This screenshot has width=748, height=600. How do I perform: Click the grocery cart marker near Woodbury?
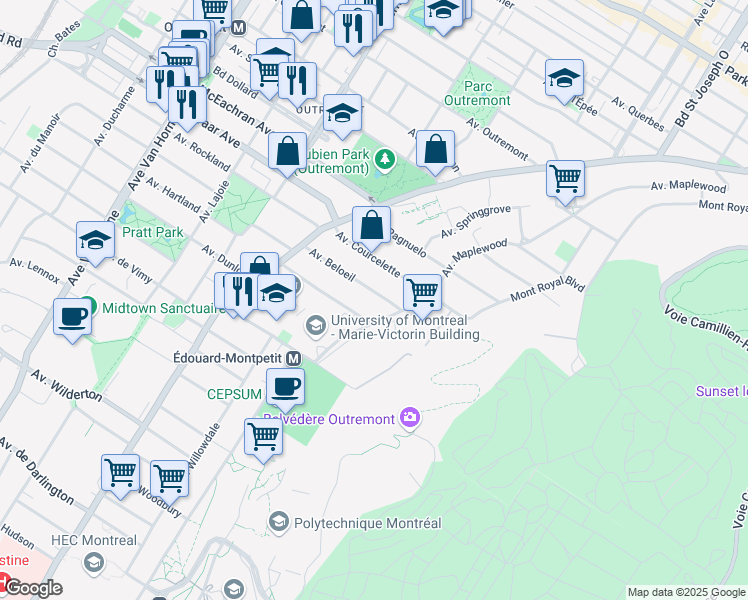(169, 483)
